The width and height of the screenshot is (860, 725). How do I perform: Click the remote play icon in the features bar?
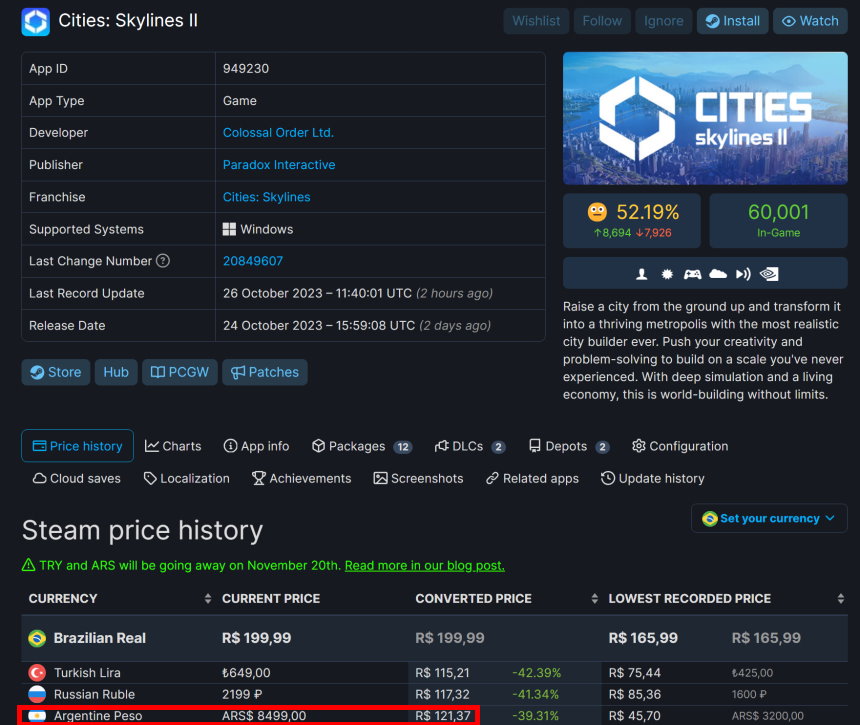[x=743, y=274]
